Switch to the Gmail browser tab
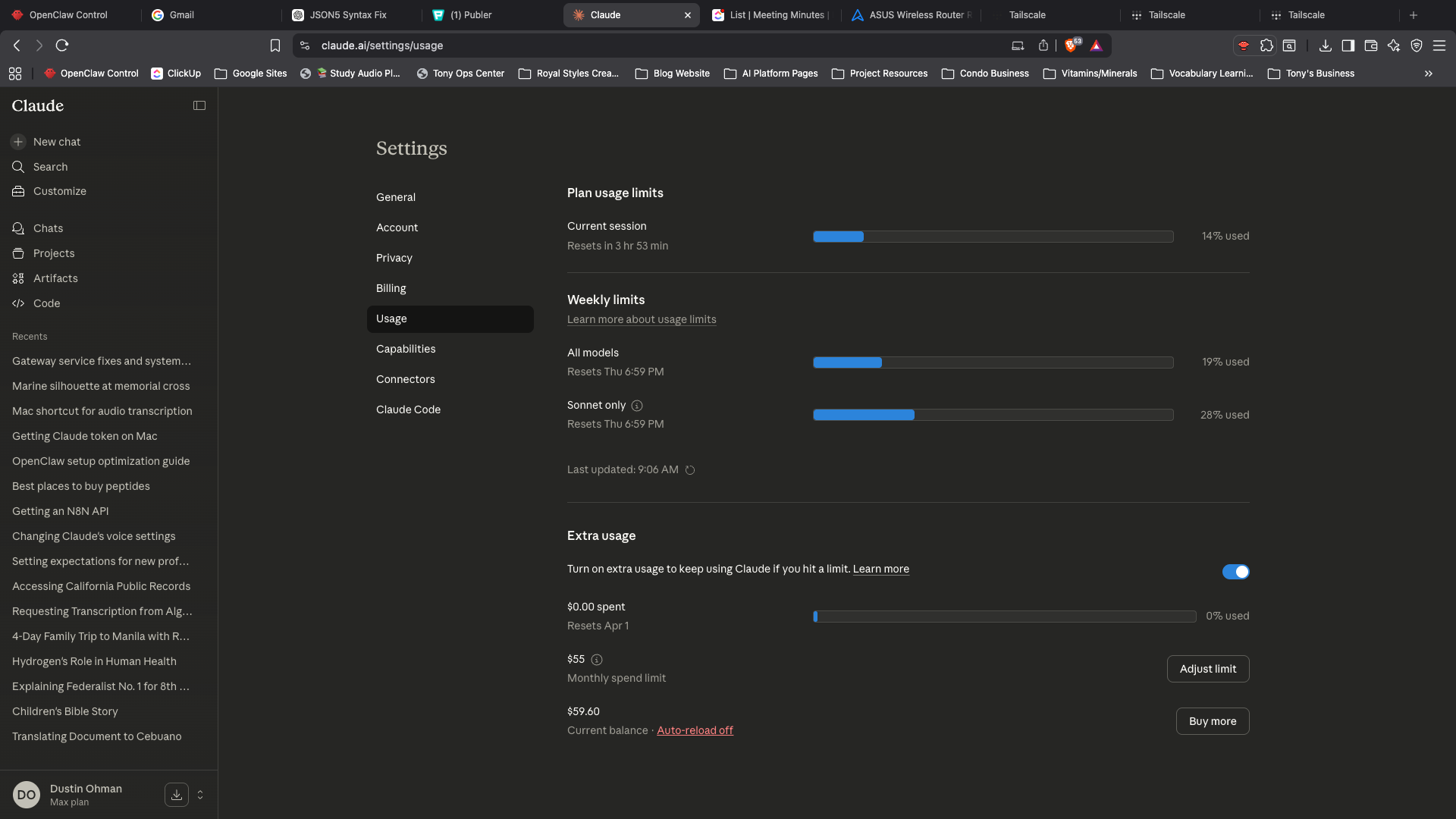 point(182,15)
